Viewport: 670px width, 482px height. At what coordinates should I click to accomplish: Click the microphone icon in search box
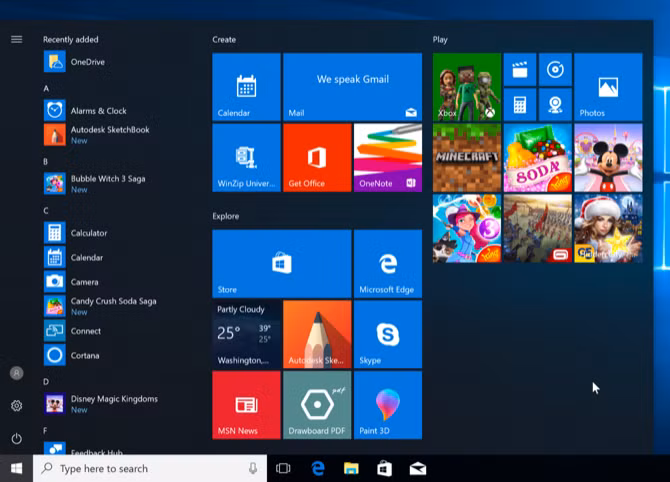click(x=253, y=468)
